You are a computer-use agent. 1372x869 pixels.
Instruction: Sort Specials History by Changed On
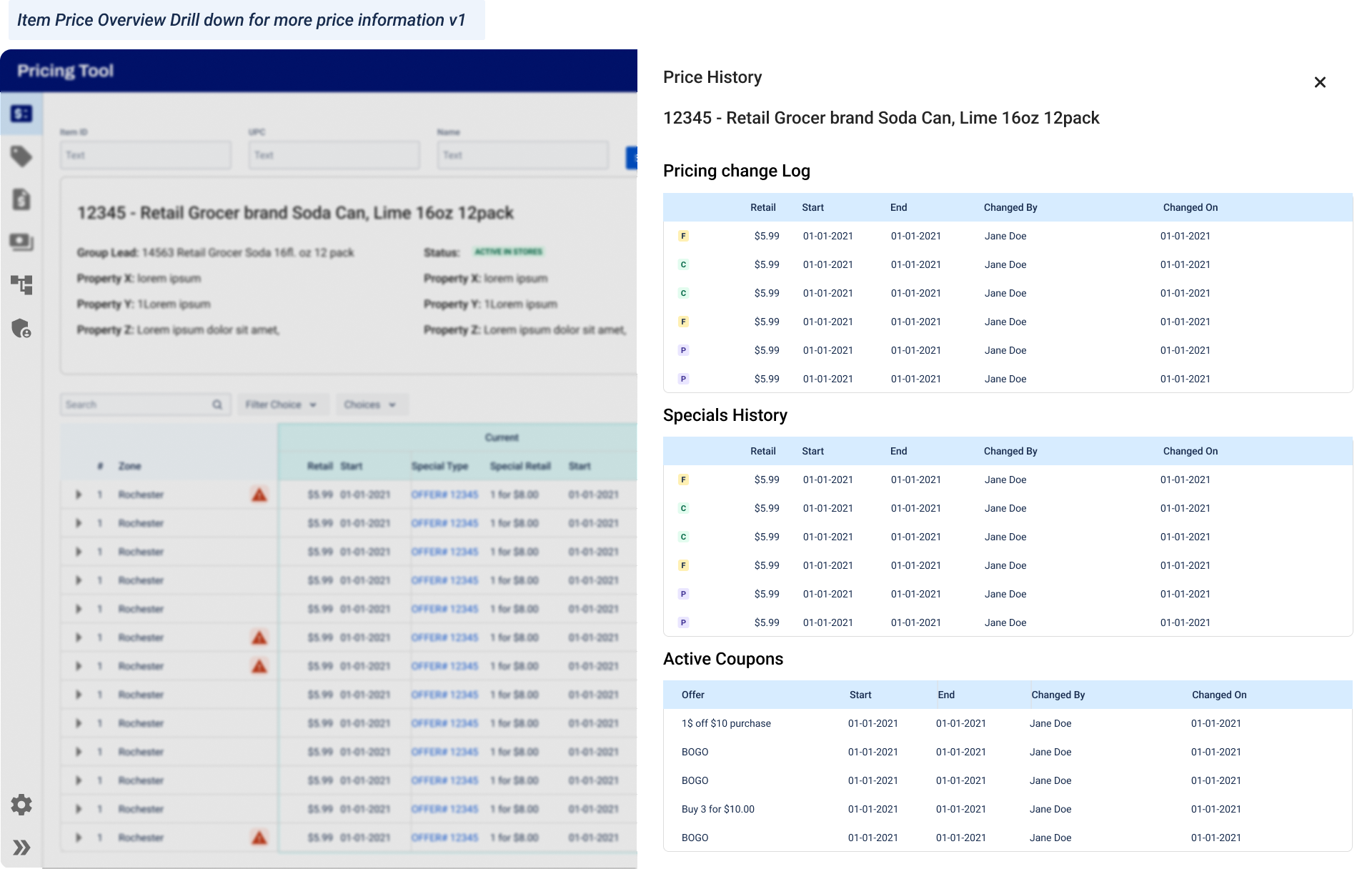click(1190, 451)
